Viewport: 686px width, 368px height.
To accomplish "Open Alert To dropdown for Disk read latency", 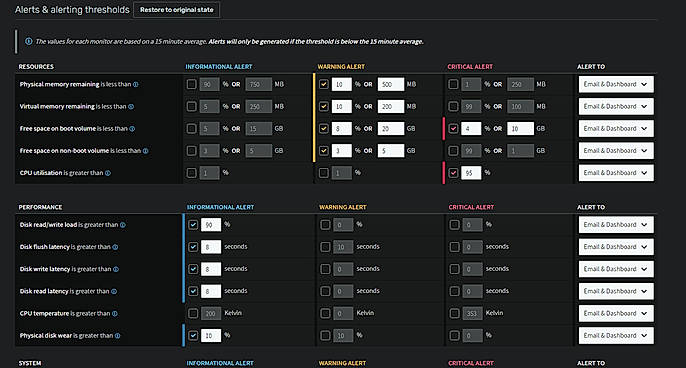I will tap(616, 291).
